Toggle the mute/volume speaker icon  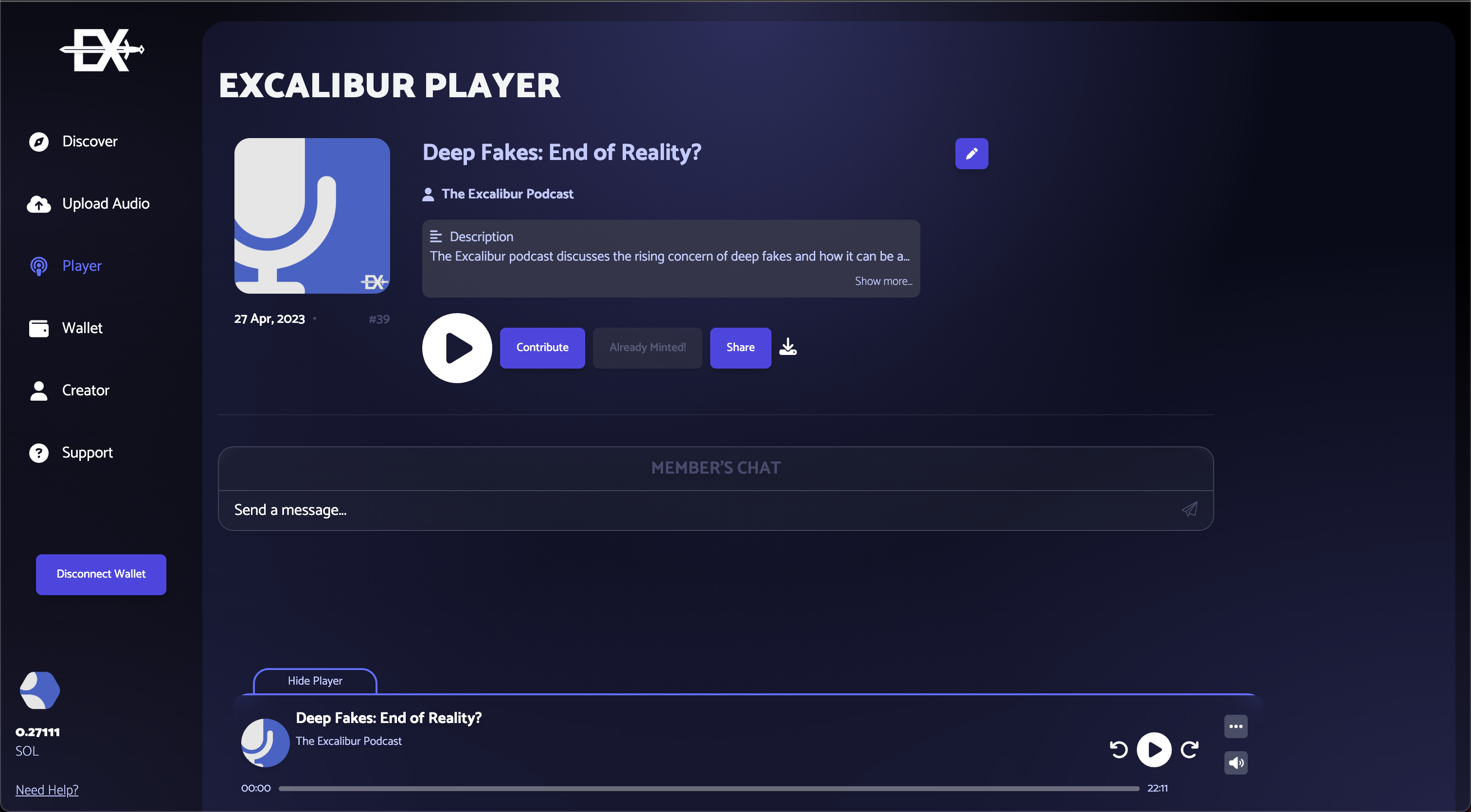[x=1236, y=762]
